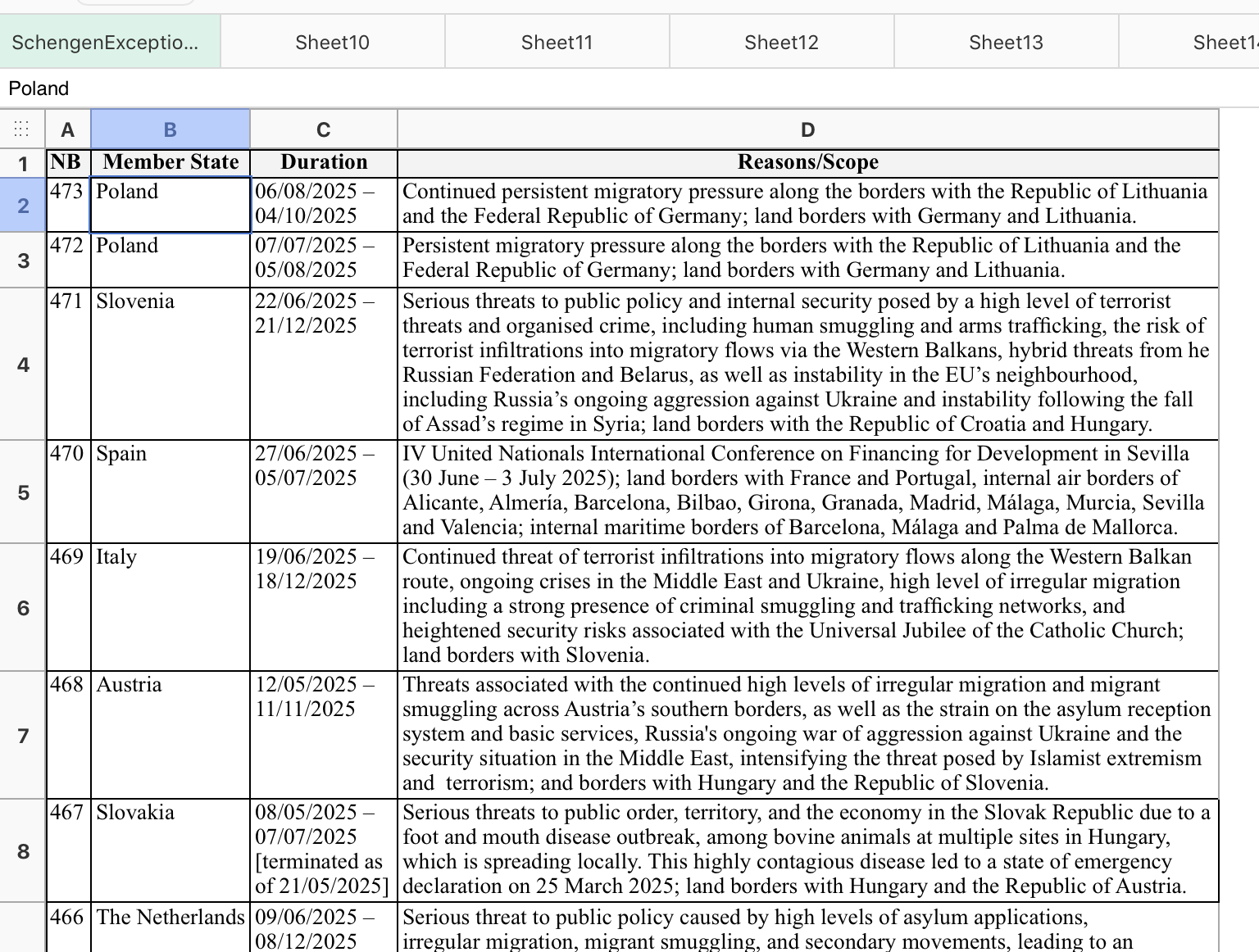Click the NB header cell
Viewport: 1259px width, 952px height.
pyautogui.click(x=68, y=163)
